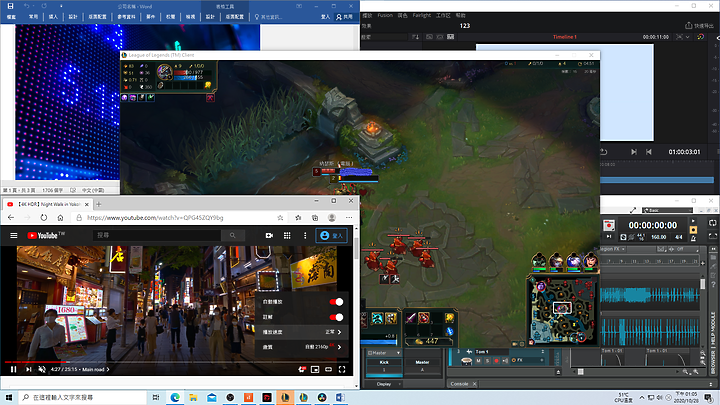Viewport: 720px width, 405px height.
Task: Open the YouTube create video camera icon
Action: [269, 236]
